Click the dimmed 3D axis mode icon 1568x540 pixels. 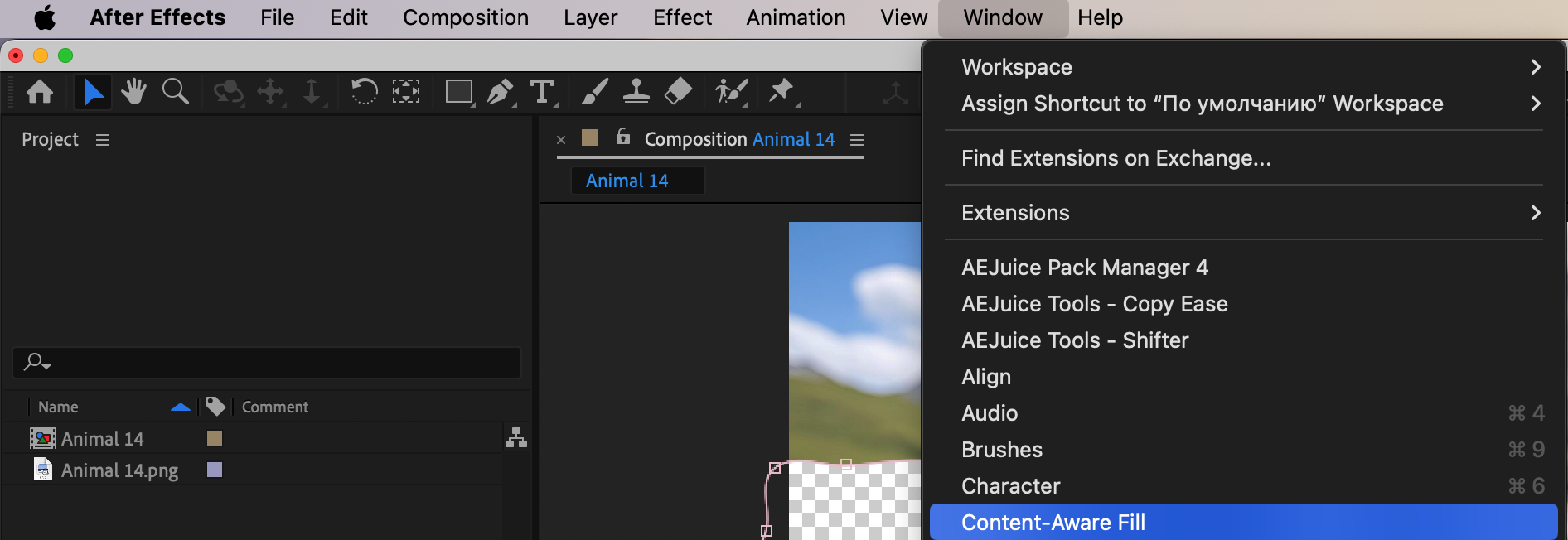[x=895, y=93]
